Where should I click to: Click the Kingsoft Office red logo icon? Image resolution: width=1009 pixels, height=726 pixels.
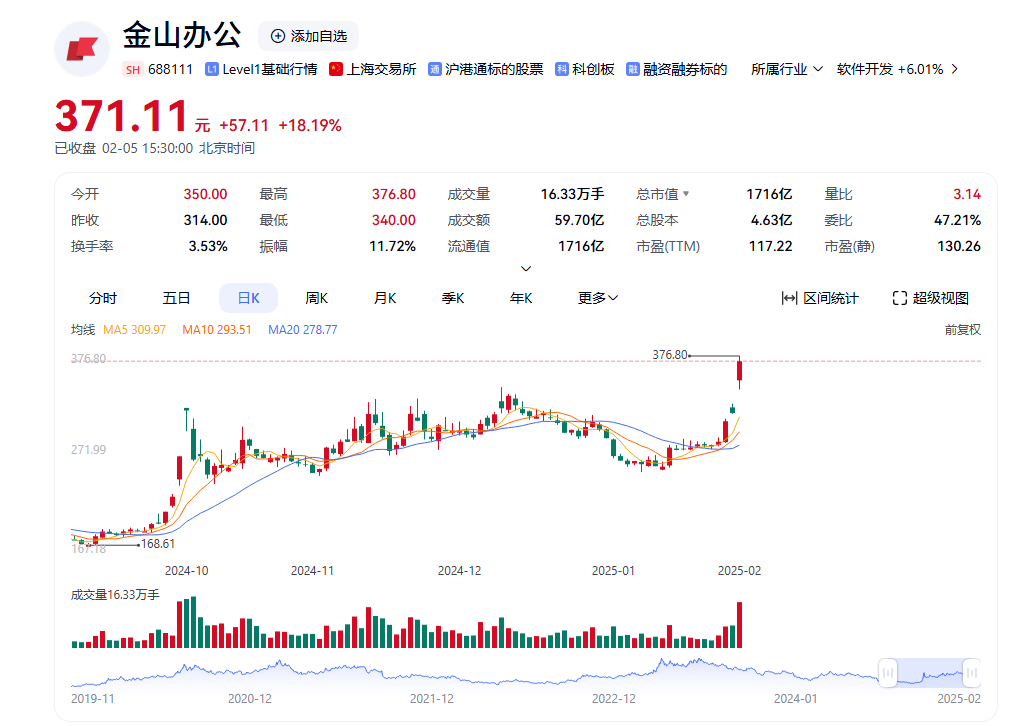pos(82,49)
